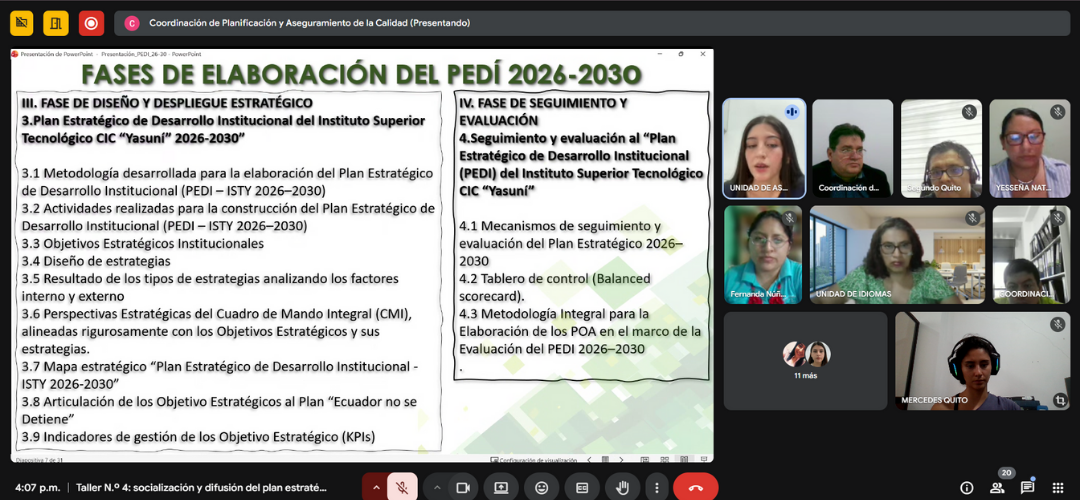
Task: Toggle closed captions
Action: [x=582, y=487]
